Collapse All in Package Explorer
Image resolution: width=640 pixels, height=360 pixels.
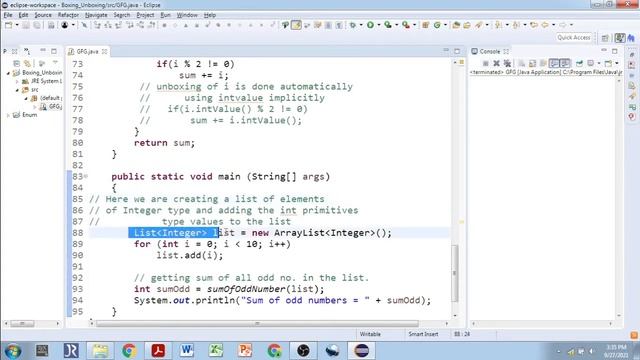pyautogui.click(x=16, y=64)
